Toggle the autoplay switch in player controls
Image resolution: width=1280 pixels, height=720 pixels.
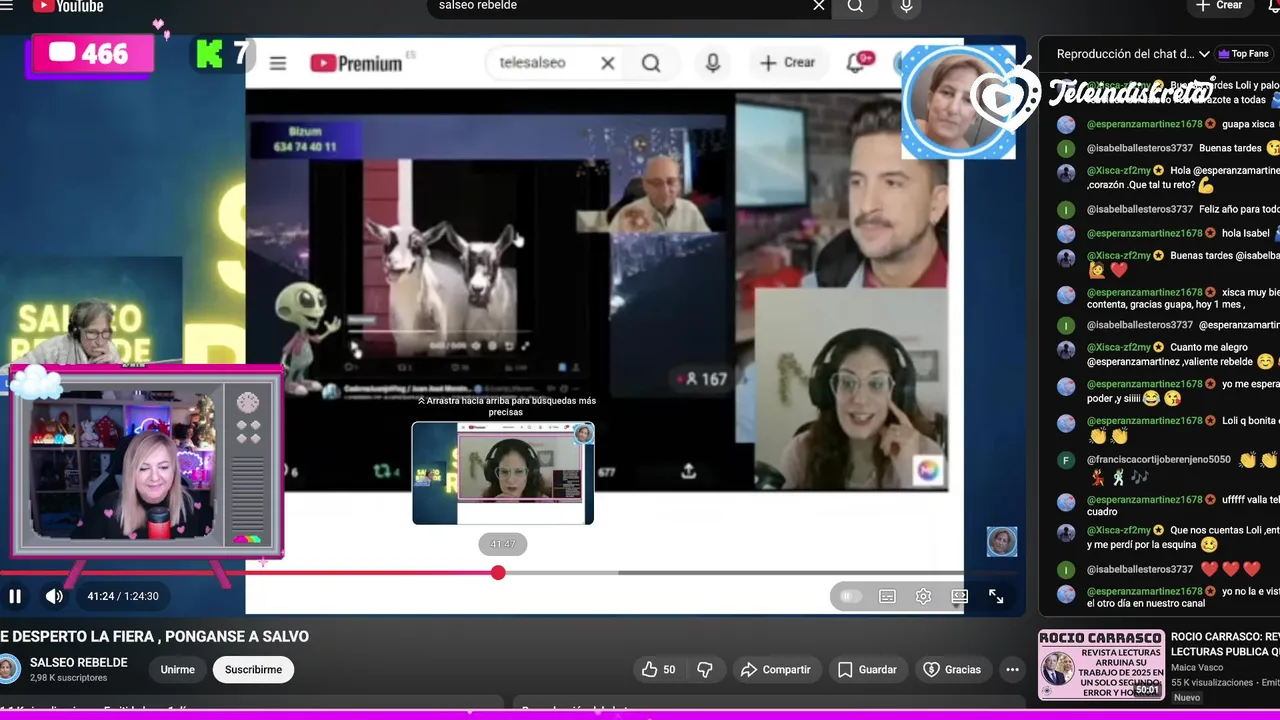[851, 596]
